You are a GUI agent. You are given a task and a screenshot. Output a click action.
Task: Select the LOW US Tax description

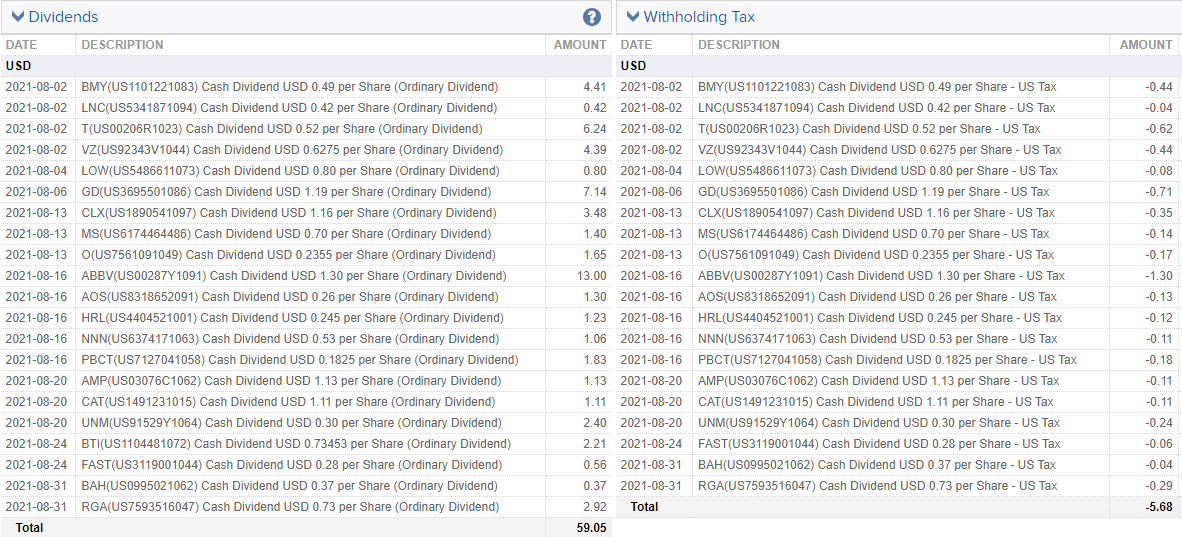pos(878,171)
